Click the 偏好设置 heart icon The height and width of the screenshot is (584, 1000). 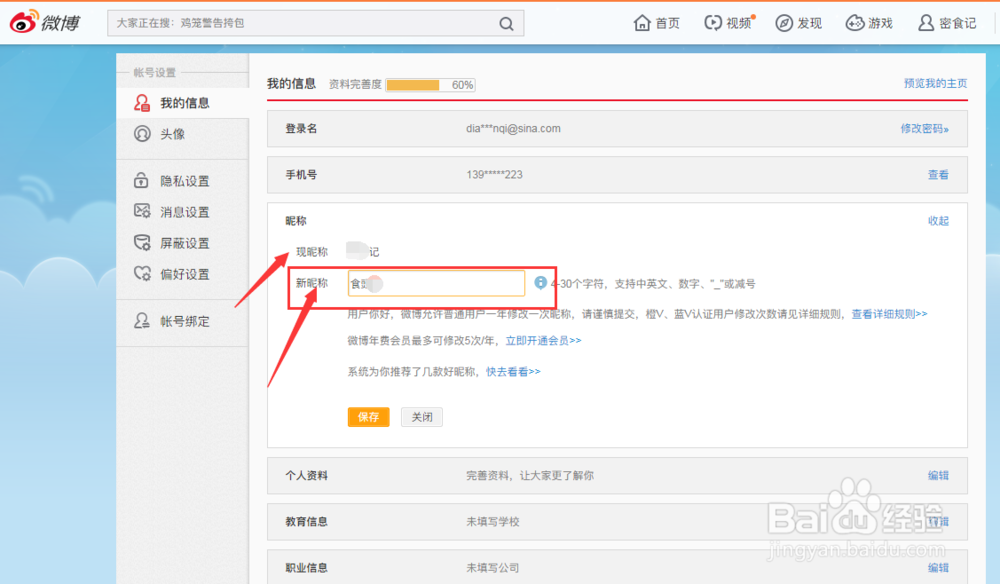[142, 274]
